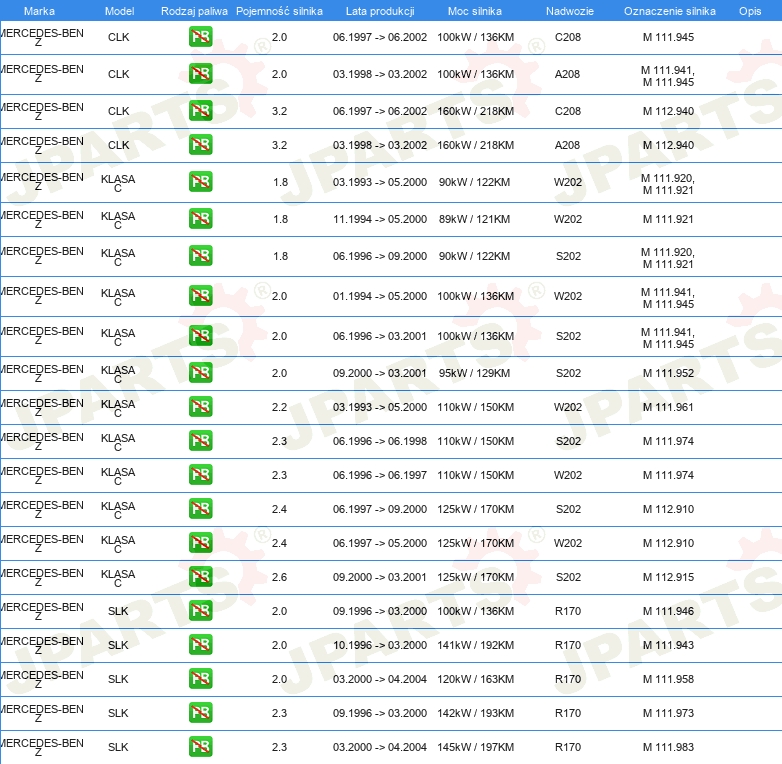Select the engine code cell M 112.915
Screen dimensions: 782x764
click(668, 577)
